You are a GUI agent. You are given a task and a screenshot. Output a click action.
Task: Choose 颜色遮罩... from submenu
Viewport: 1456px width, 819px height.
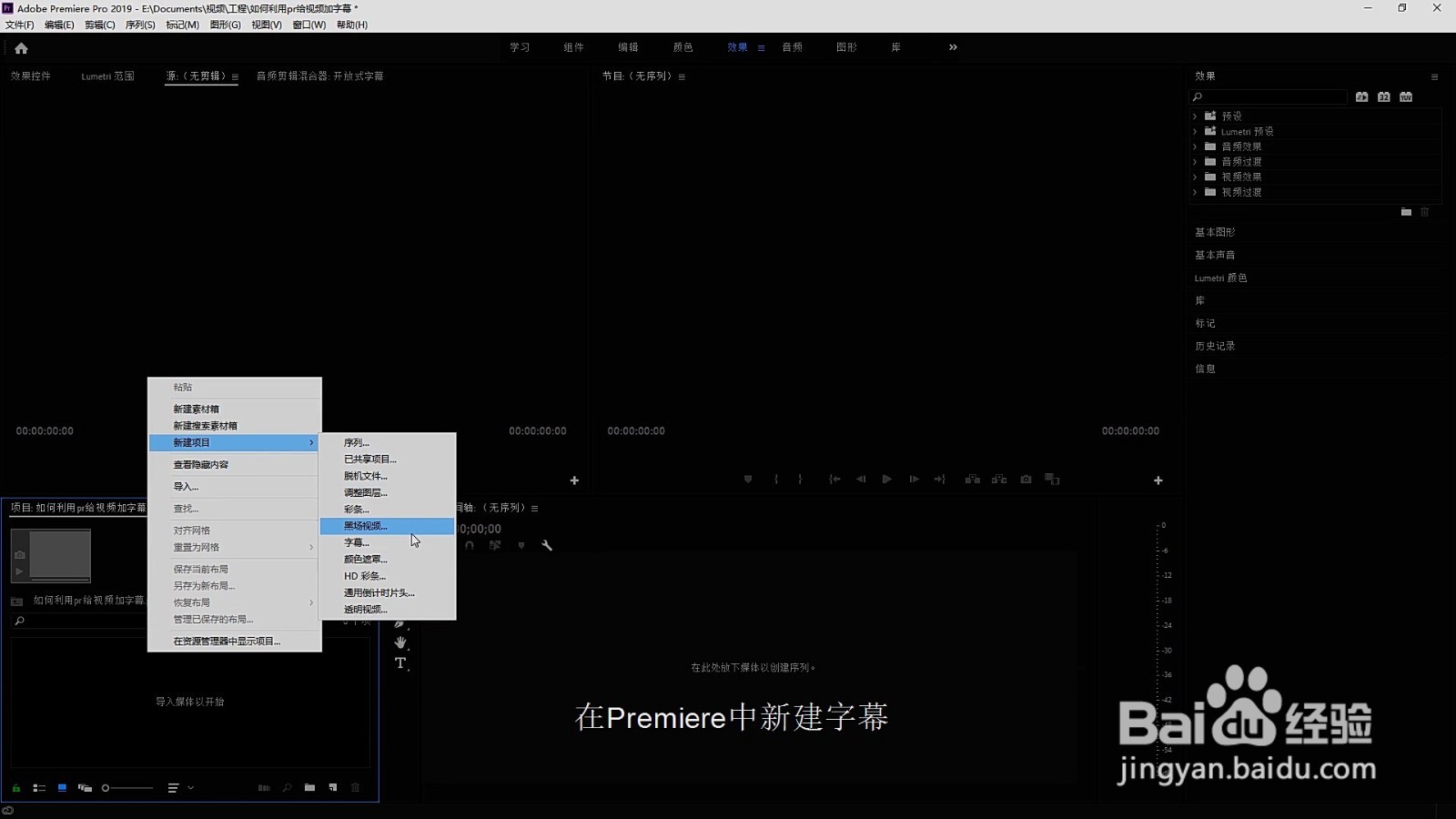[388, 559]
